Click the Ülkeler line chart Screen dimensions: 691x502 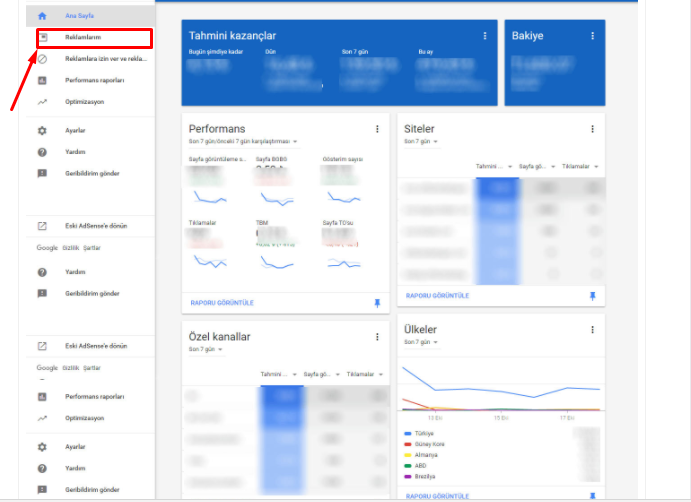pyautogui.click(x=501, y=388)
